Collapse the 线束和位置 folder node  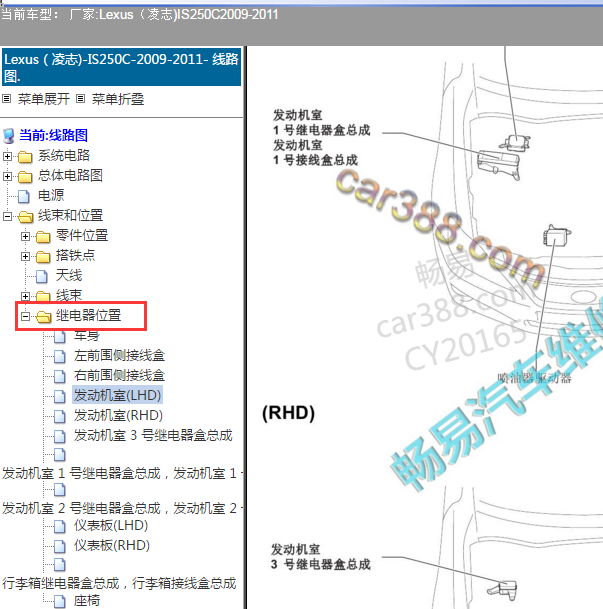[7, 216]
